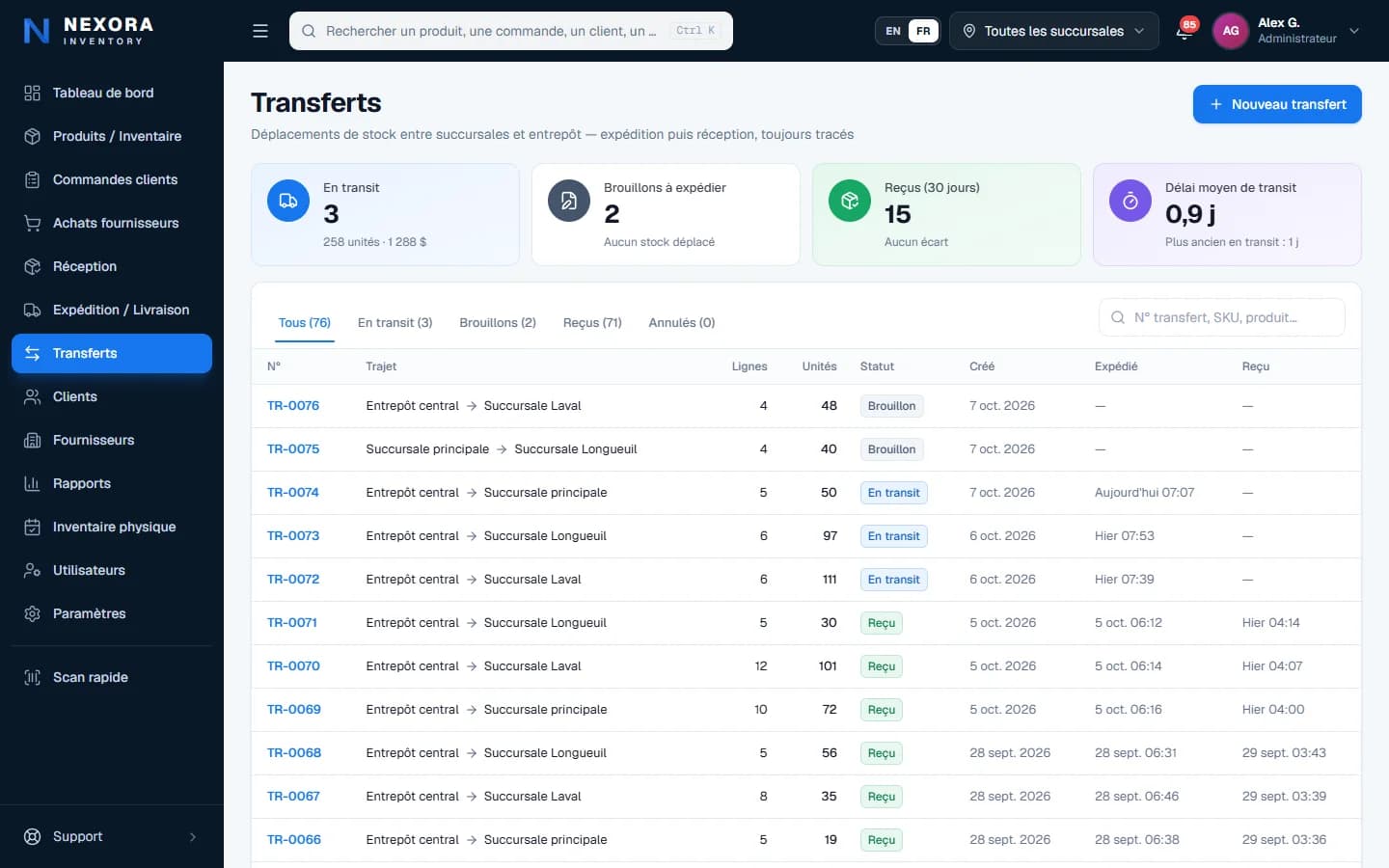Click the Brouillons à expédier document icon
1389x868 pixels.
pos(569,201)
